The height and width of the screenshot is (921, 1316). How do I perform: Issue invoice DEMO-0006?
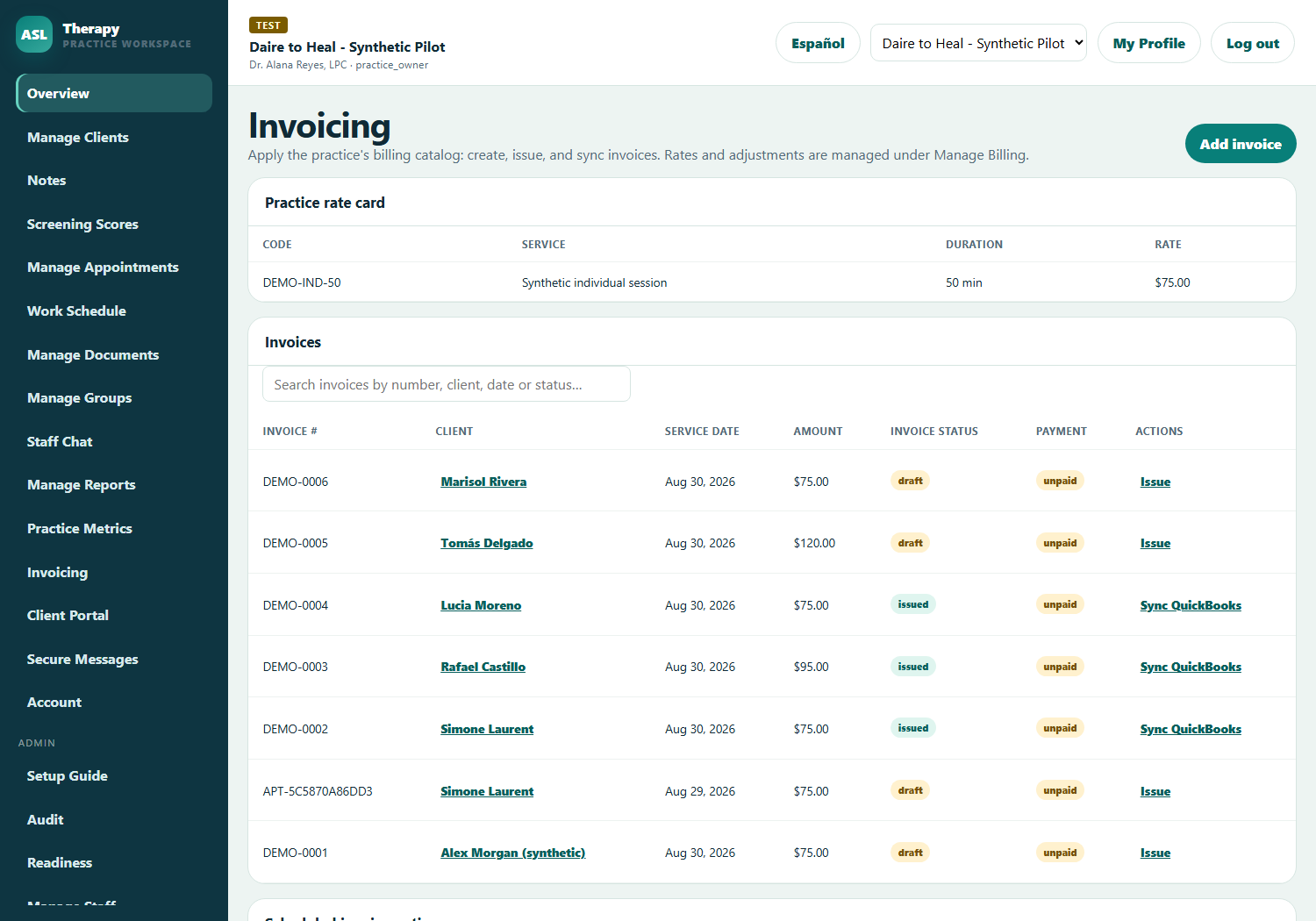pyautogui.click(x=1155, y=482)
